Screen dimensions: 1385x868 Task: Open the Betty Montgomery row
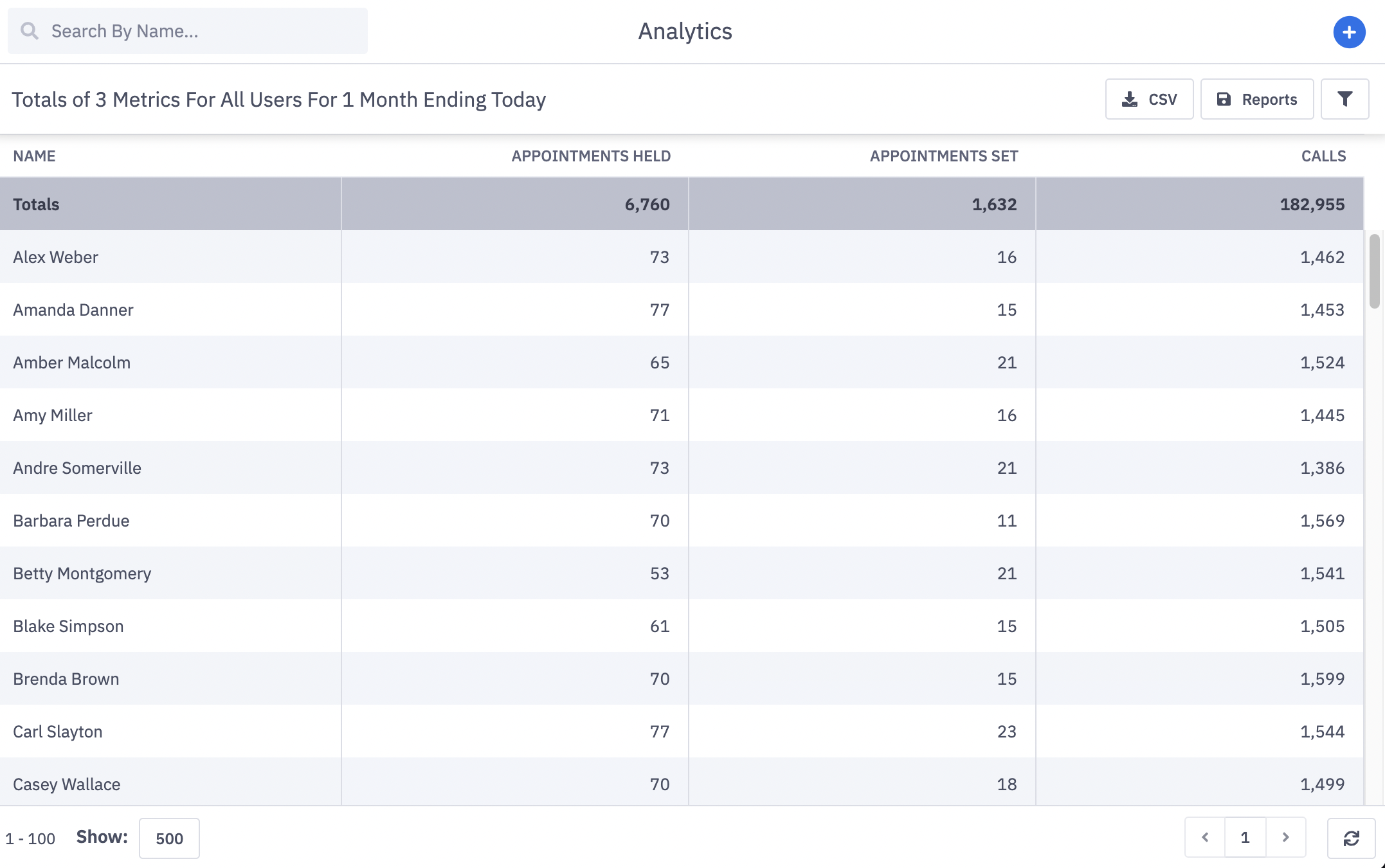[682, 573]
